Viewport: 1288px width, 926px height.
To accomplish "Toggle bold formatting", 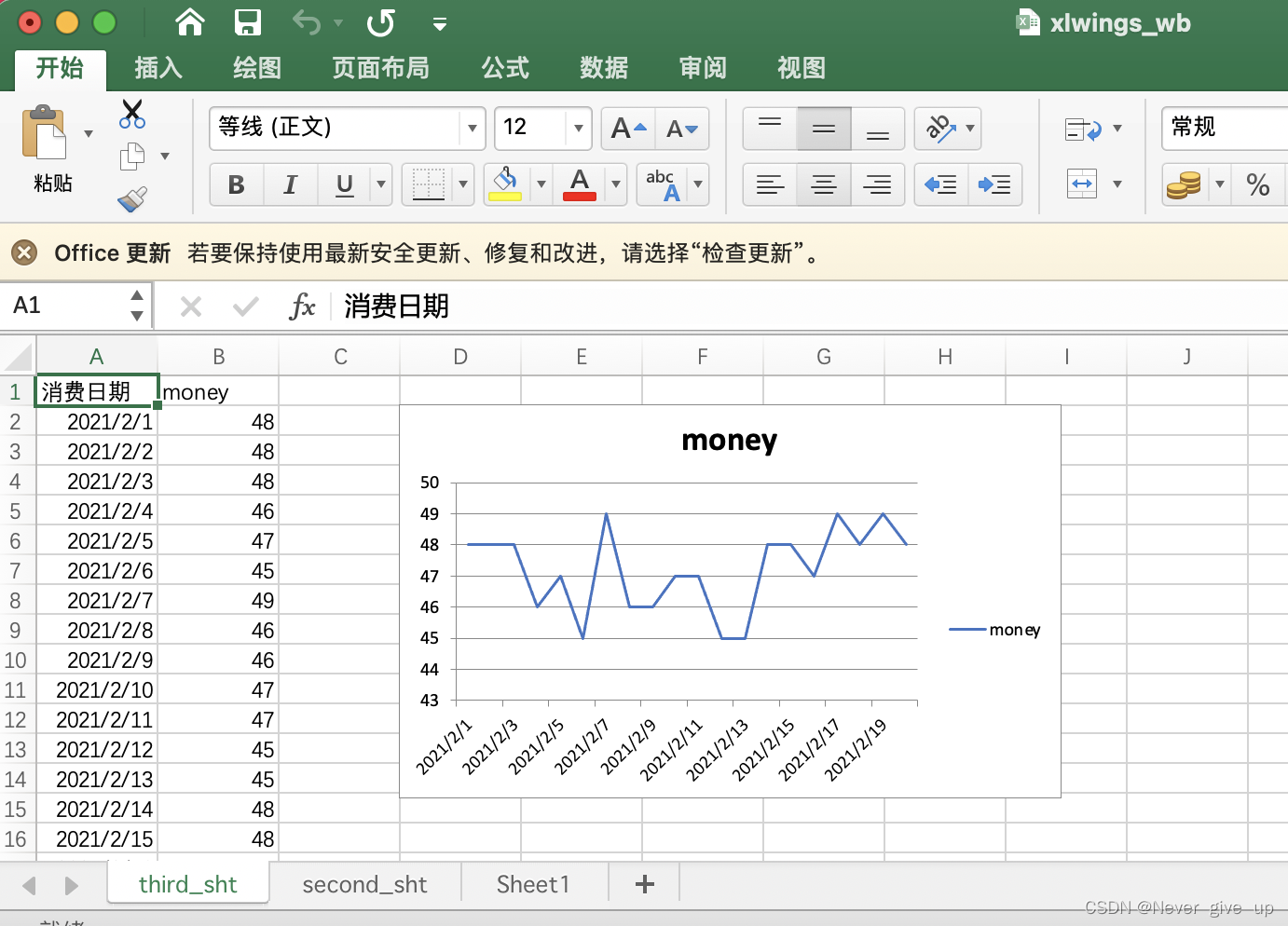I will coord(237,184).
